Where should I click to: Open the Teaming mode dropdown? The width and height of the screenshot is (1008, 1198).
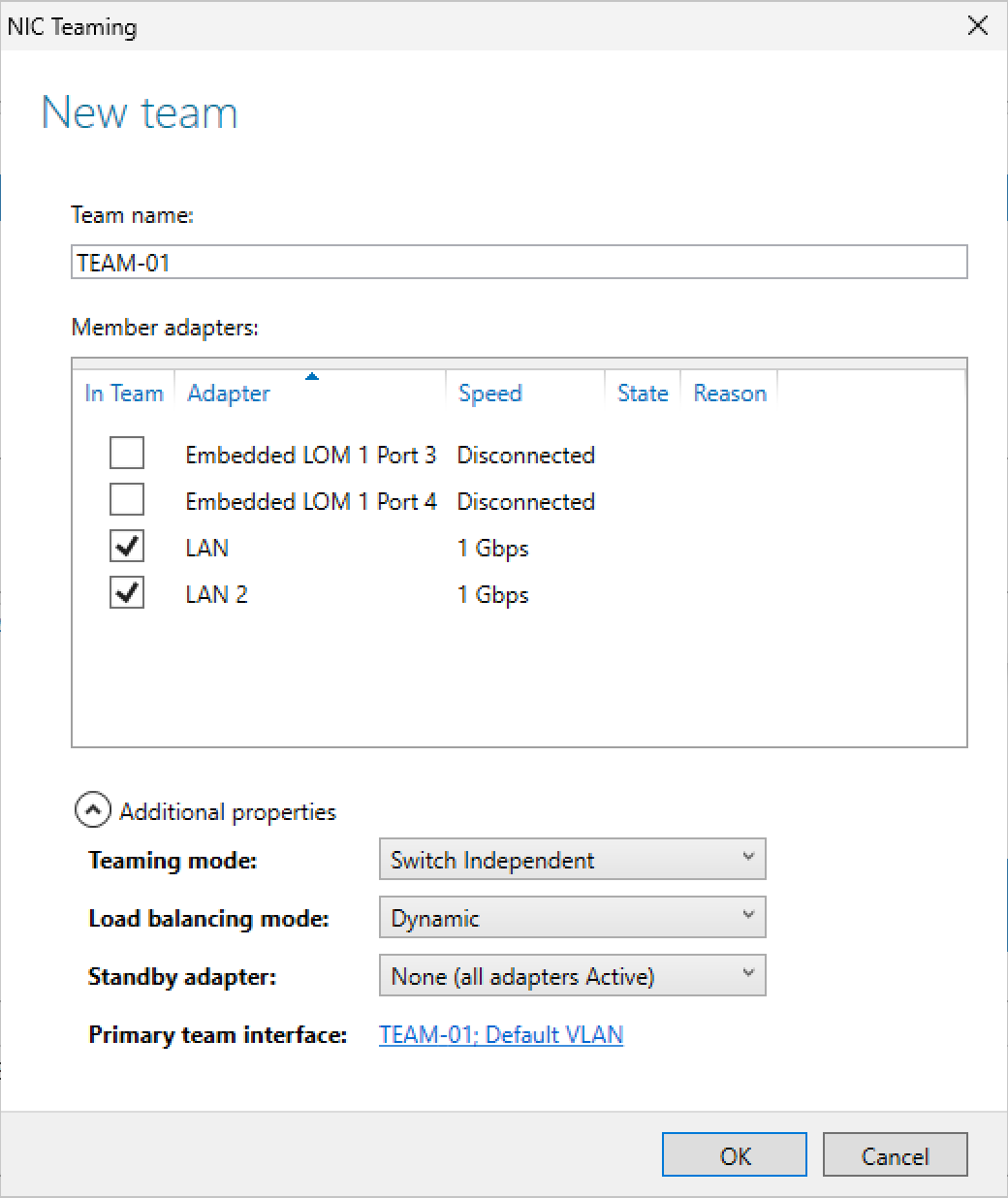pos(572,860)
